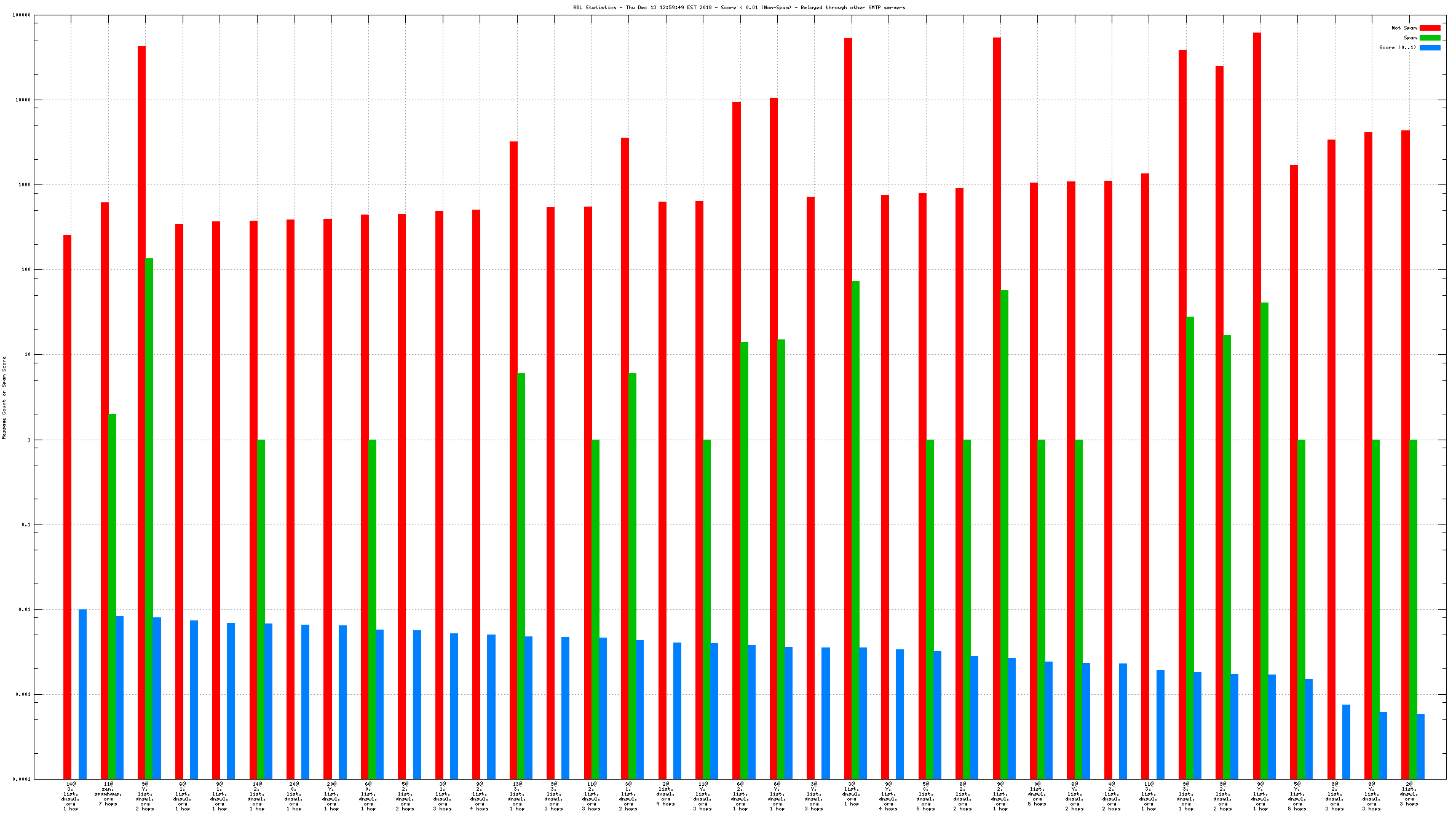Image resolution: width=1456 pixels, height=819 pixels.
Task: Click the 100000 tick on the y-axis
Action: pyautogui.click(x=22, y=15)
